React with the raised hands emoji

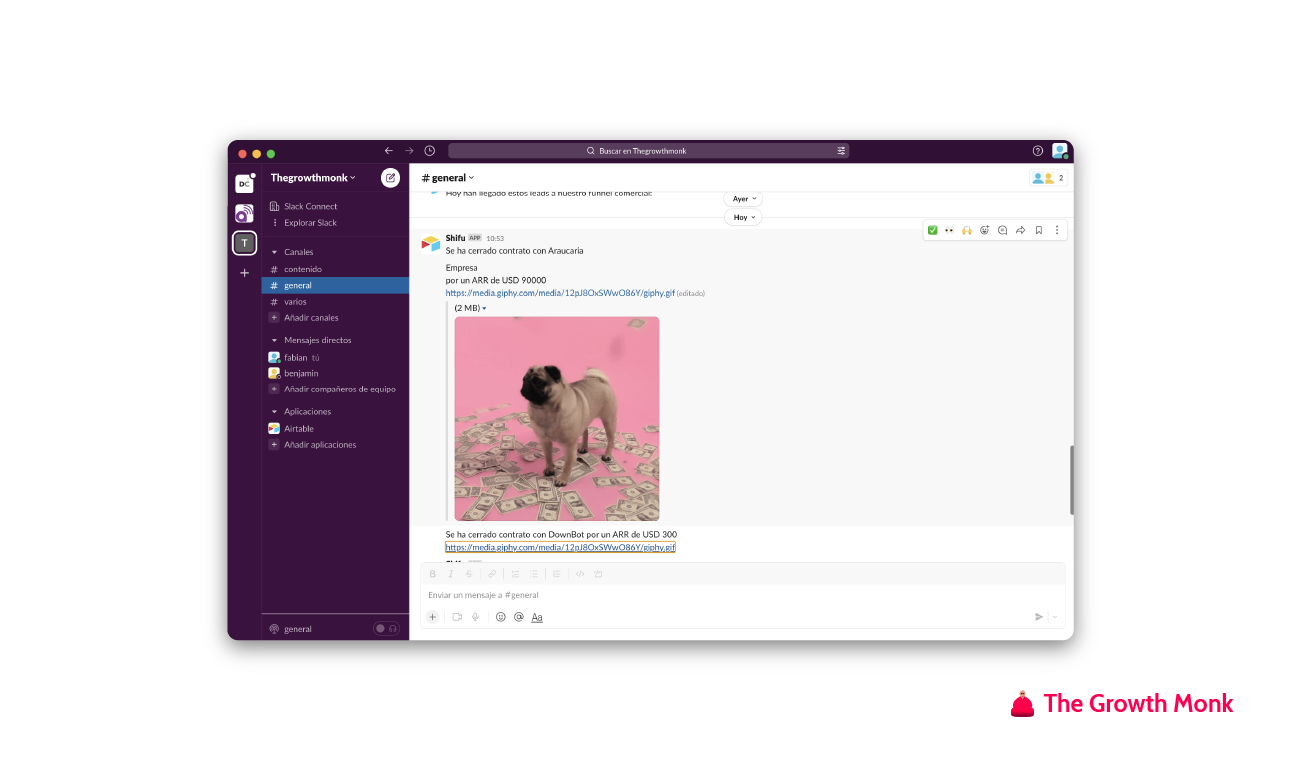(967, 230)
